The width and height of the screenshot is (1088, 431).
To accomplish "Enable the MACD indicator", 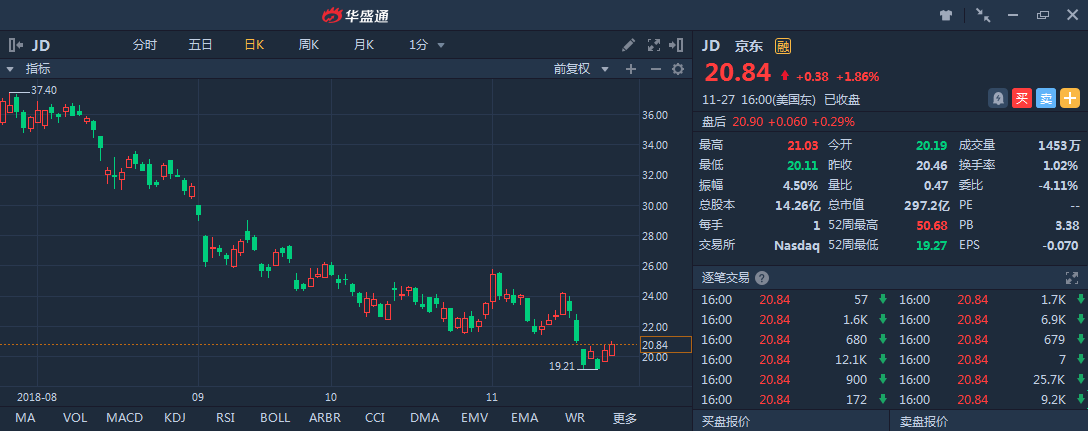I will tap(125, 418).
